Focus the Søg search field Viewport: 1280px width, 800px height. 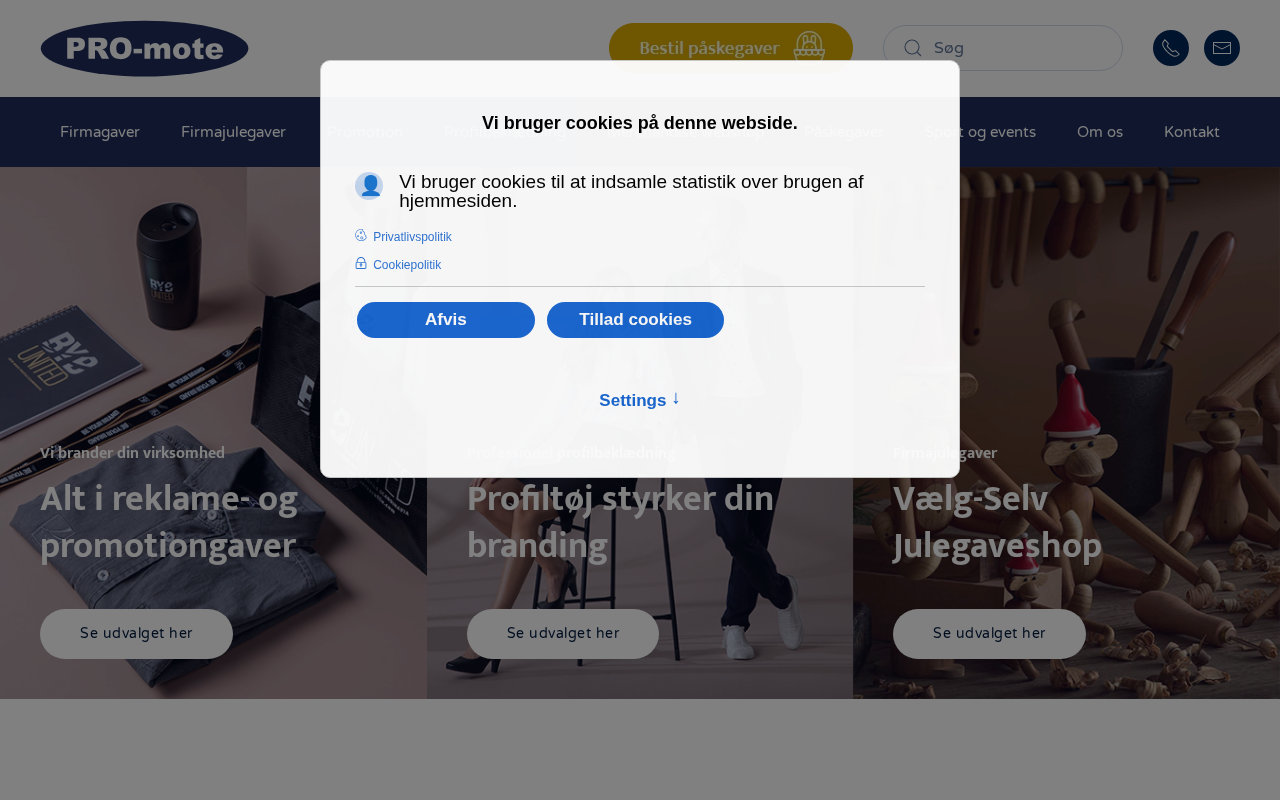pos(1003,48)
